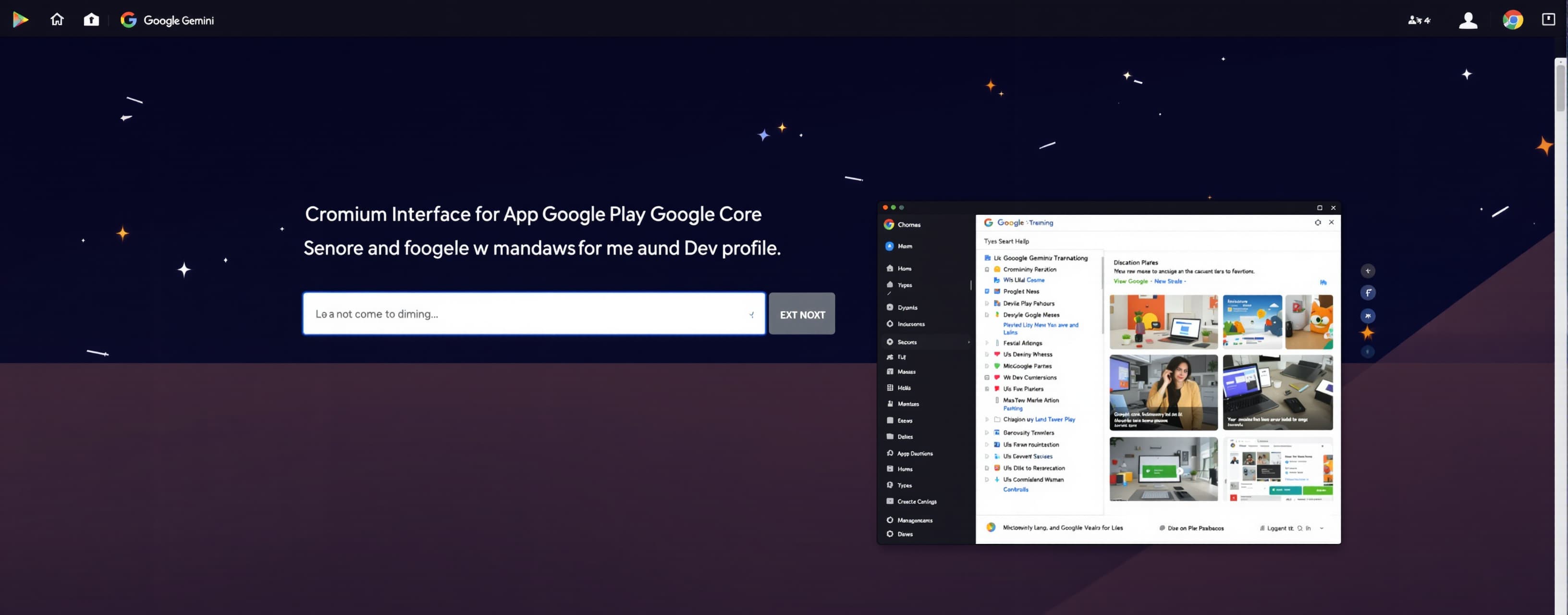Expand the Secorts sidebar submenu arrow
This screenshot has width=1568, height=615.
click(968, 342)
